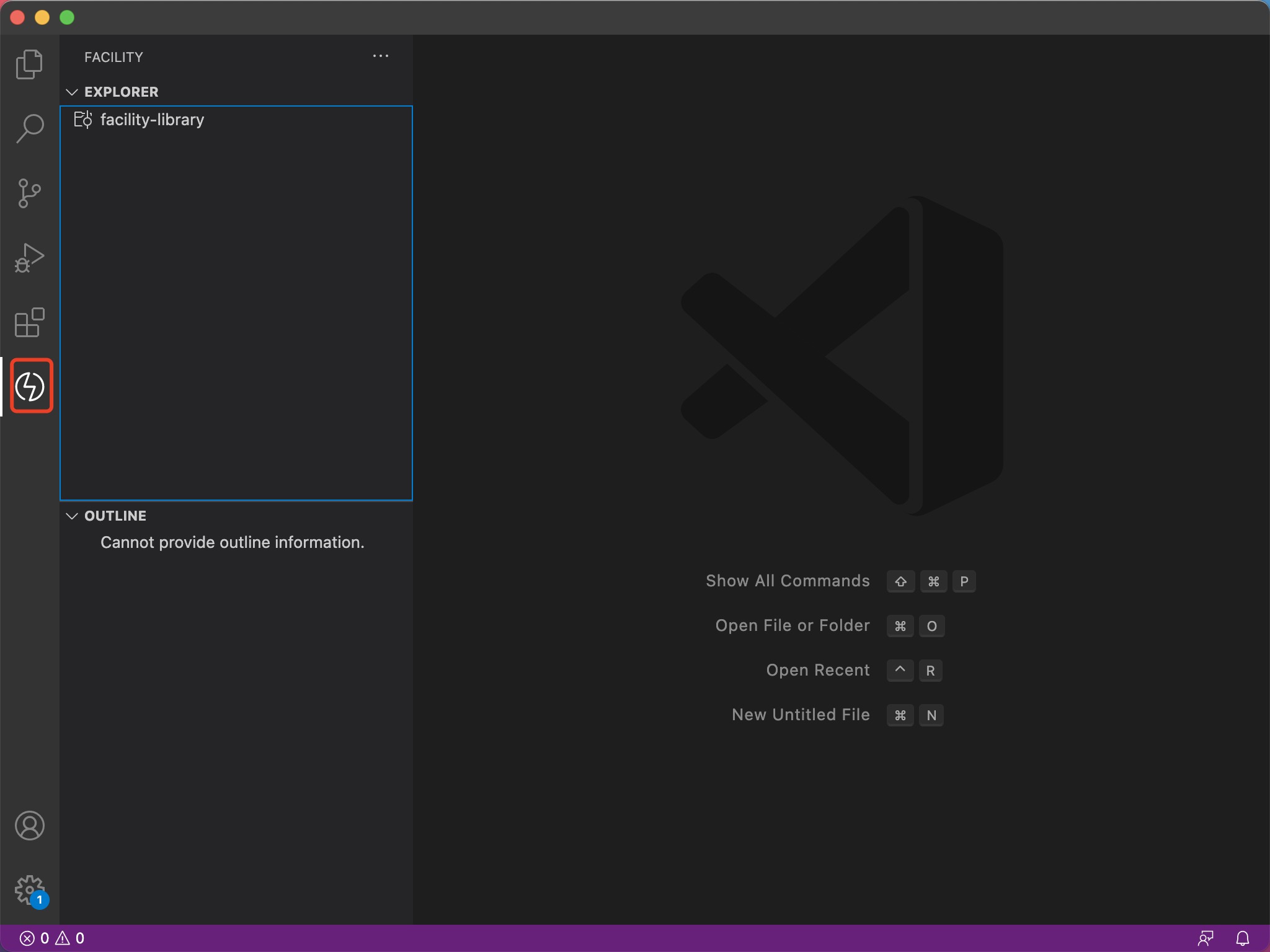
Task: Select the Facility lightning bolt icon
Action: pyautogui.click(x=30, y=386)
